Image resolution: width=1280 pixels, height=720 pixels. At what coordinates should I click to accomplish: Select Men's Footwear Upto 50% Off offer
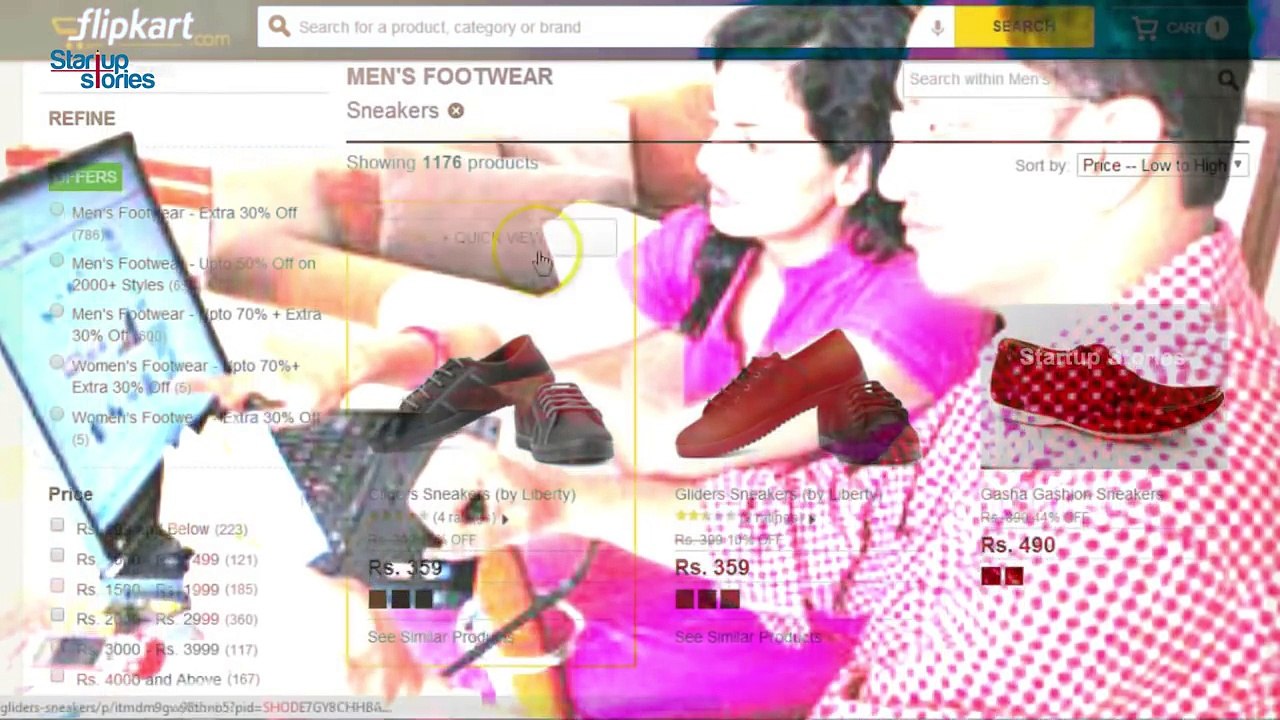click(57, 262)
